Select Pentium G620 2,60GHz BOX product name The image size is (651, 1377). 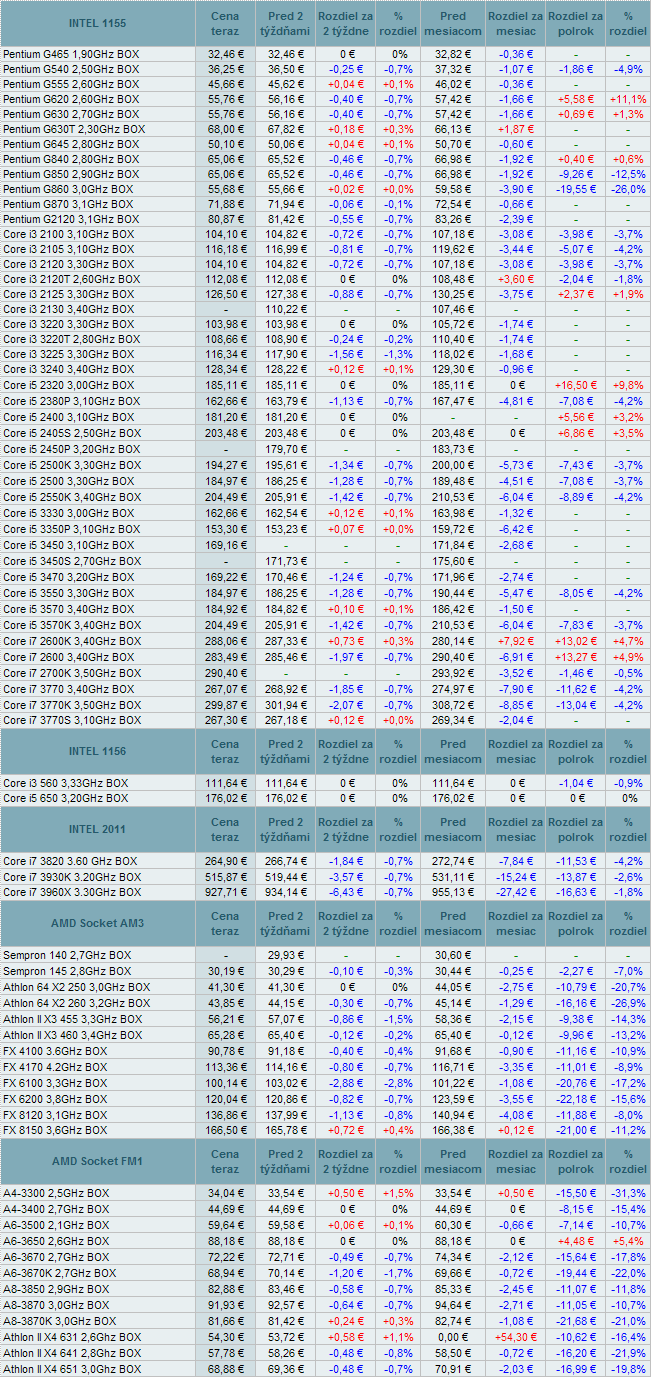click(x=71, y=99)
